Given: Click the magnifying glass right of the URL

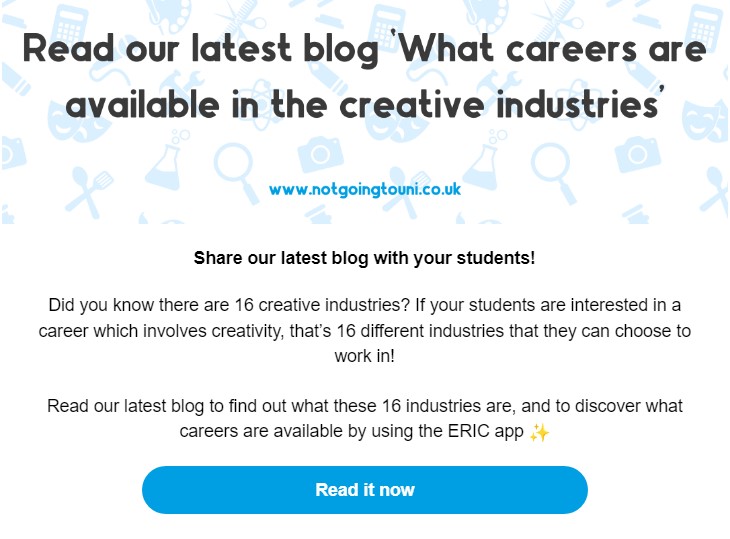Looking at the screenshot, I should tap(553, 172).
